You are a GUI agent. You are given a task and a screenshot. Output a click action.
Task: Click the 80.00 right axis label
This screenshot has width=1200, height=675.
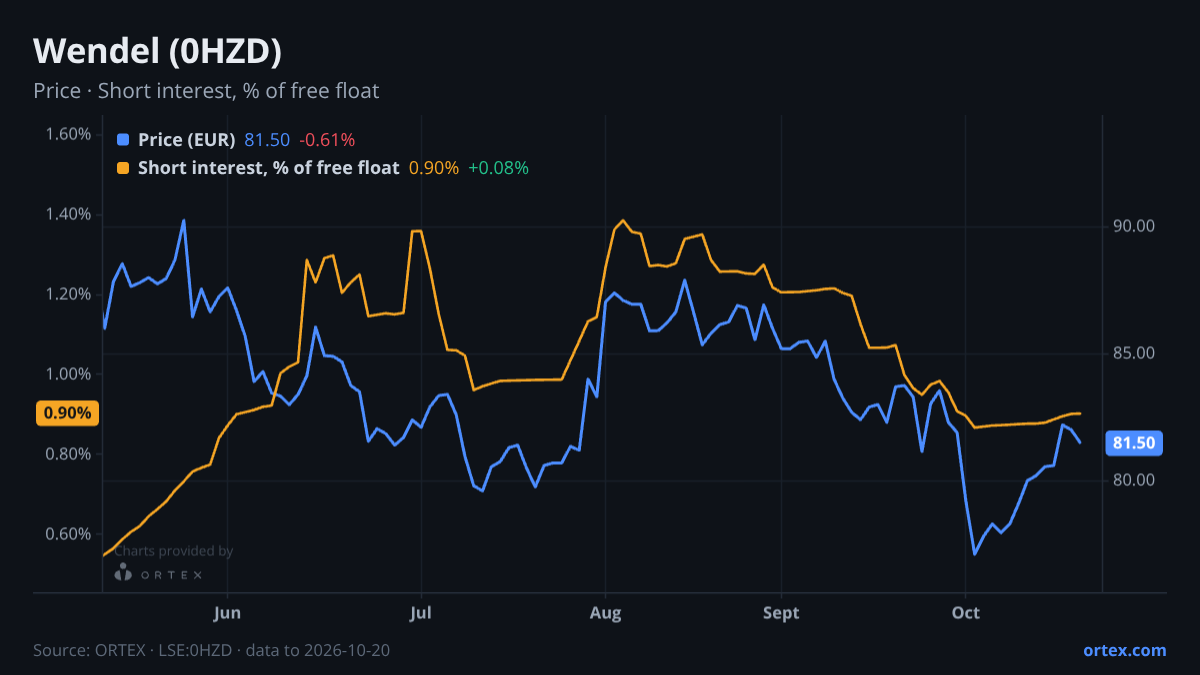pos(1134,481)
